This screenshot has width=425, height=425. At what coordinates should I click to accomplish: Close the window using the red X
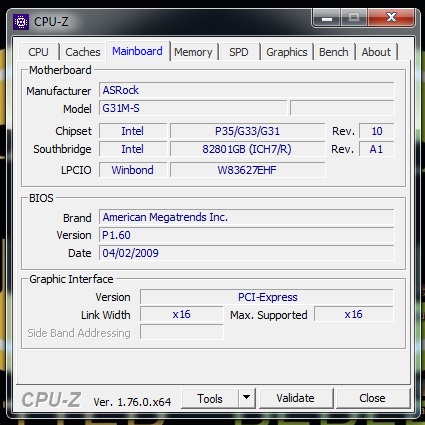pyautogui.click(x=391, y=17)
